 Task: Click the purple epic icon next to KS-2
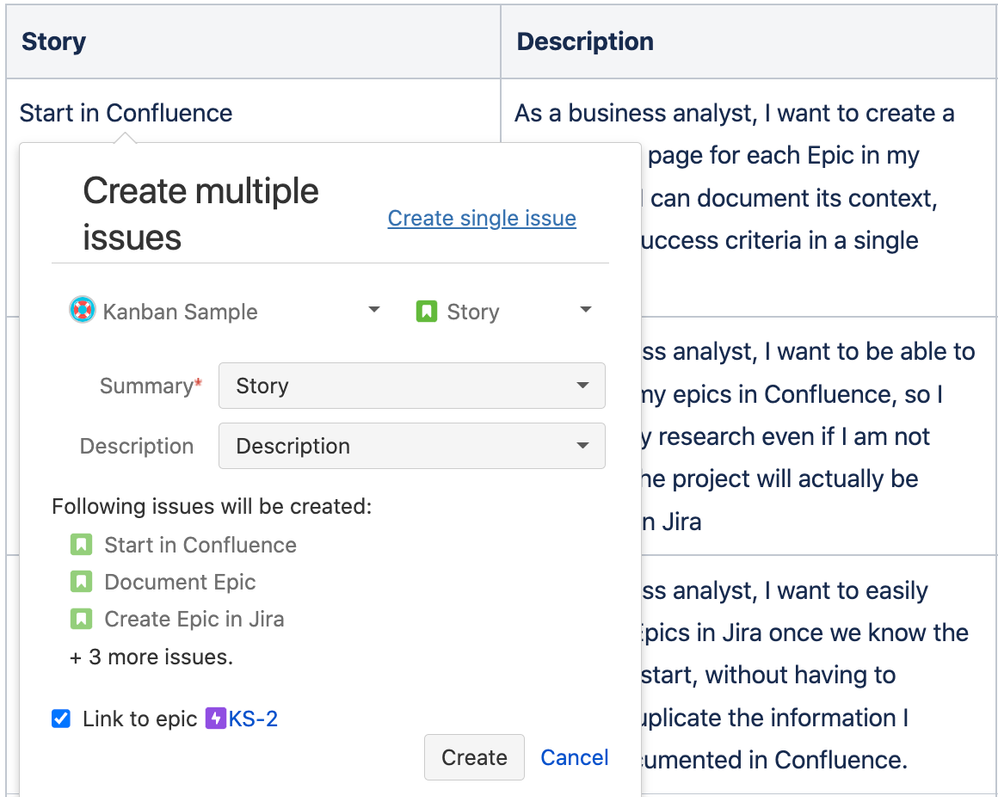[x=216, y=719]
